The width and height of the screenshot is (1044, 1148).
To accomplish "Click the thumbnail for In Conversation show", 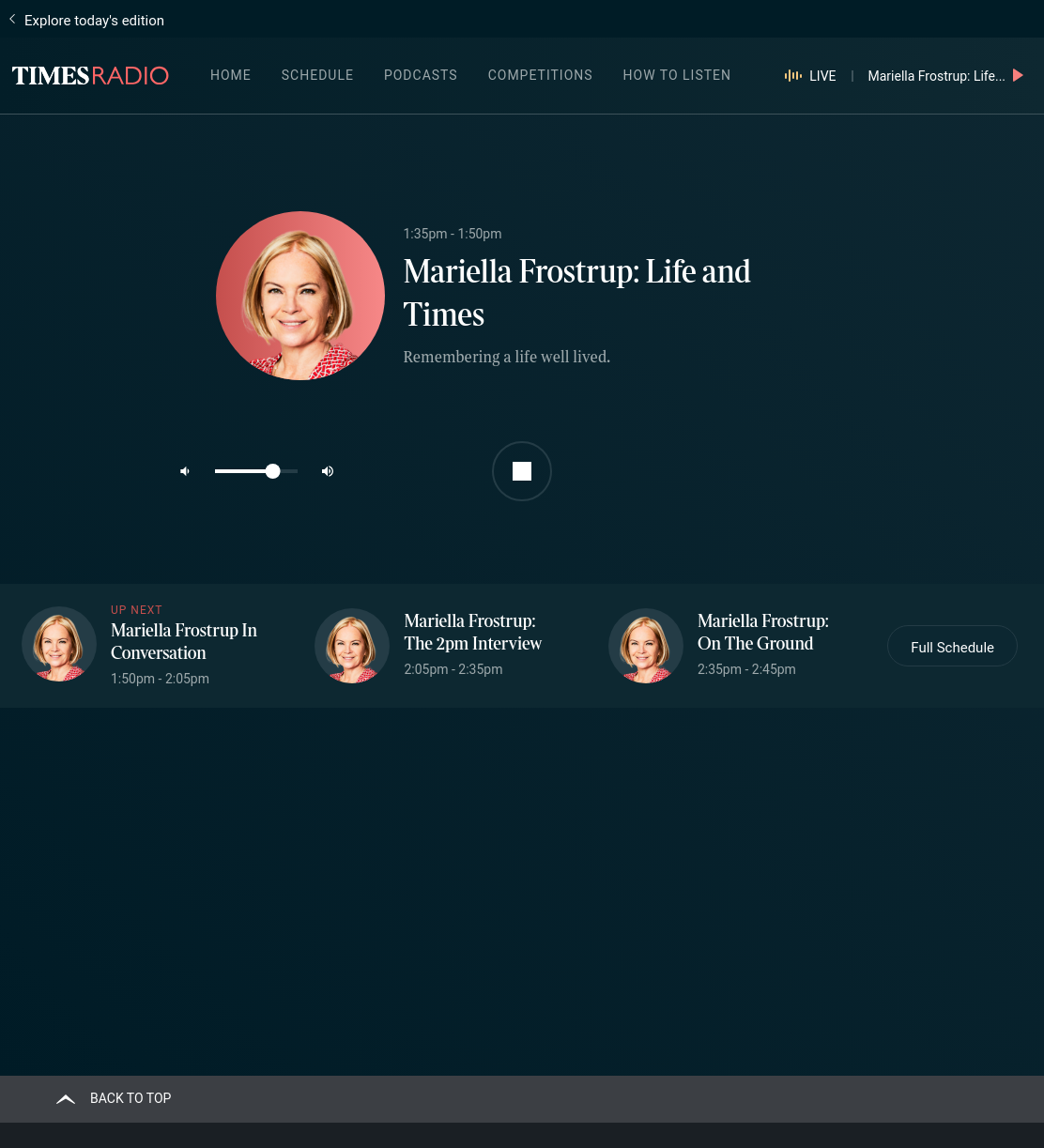I will 59,644.
